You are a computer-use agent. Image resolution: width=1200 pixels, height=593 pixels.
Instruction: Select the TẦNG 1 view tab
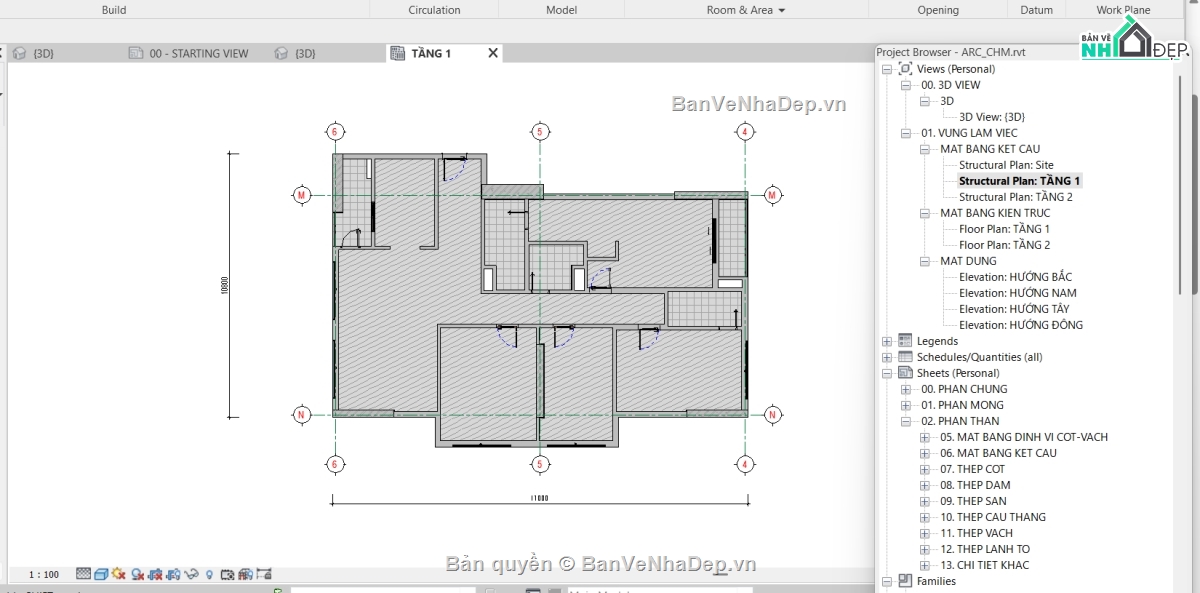pos(431,53)
